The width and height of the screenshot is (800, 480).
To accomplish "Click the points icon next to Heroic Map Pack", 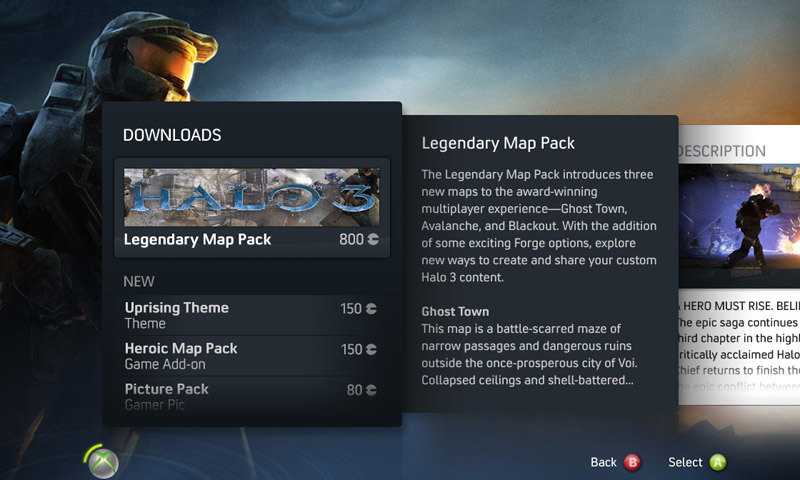I will point(371,349).
